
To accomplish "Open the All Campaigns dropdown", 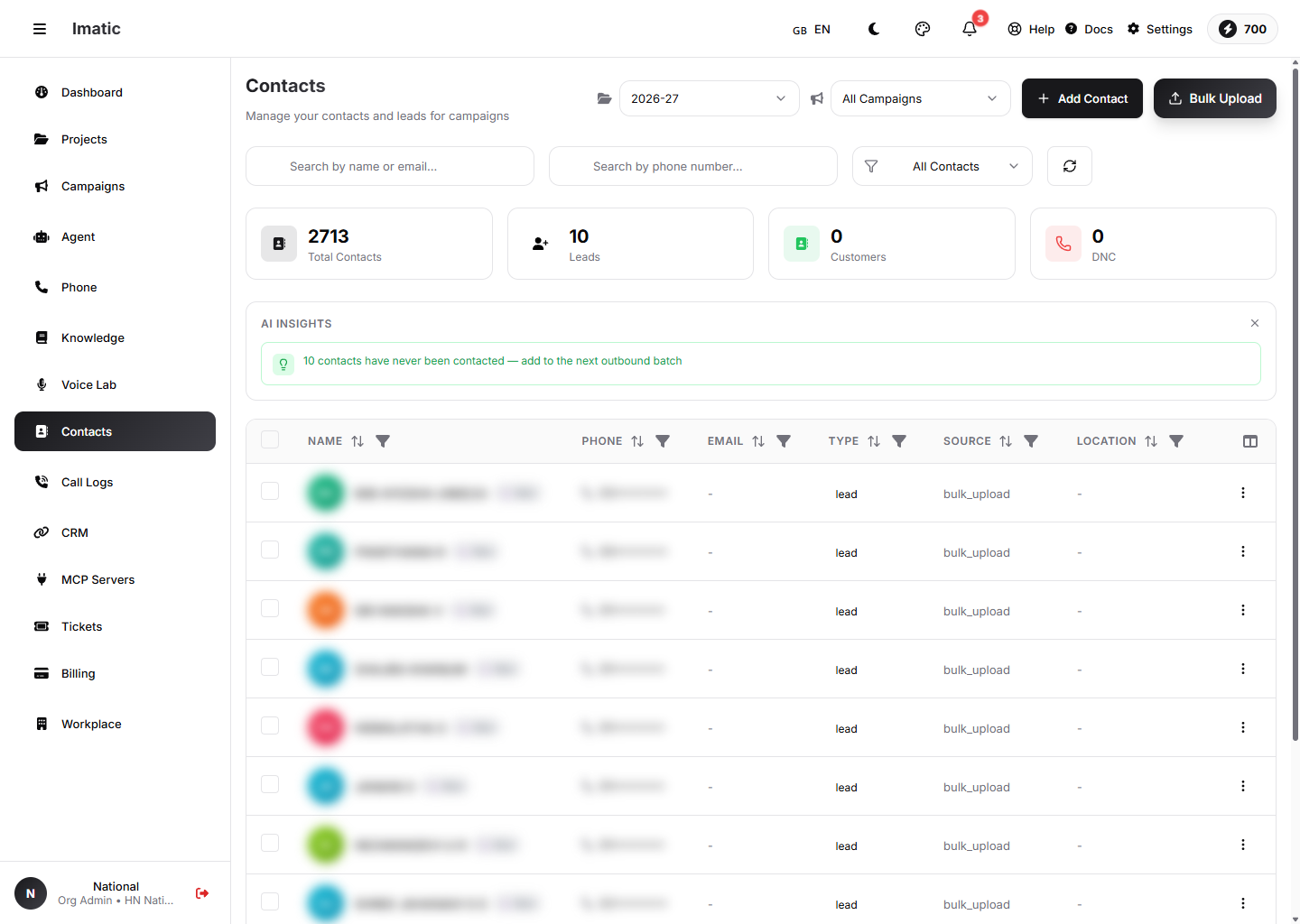I will tap(920, 98).
